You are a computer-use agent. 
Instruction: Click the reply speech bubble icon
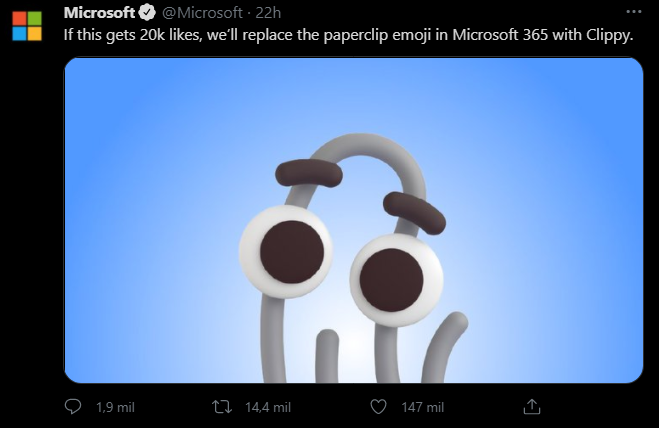point(73,407)
